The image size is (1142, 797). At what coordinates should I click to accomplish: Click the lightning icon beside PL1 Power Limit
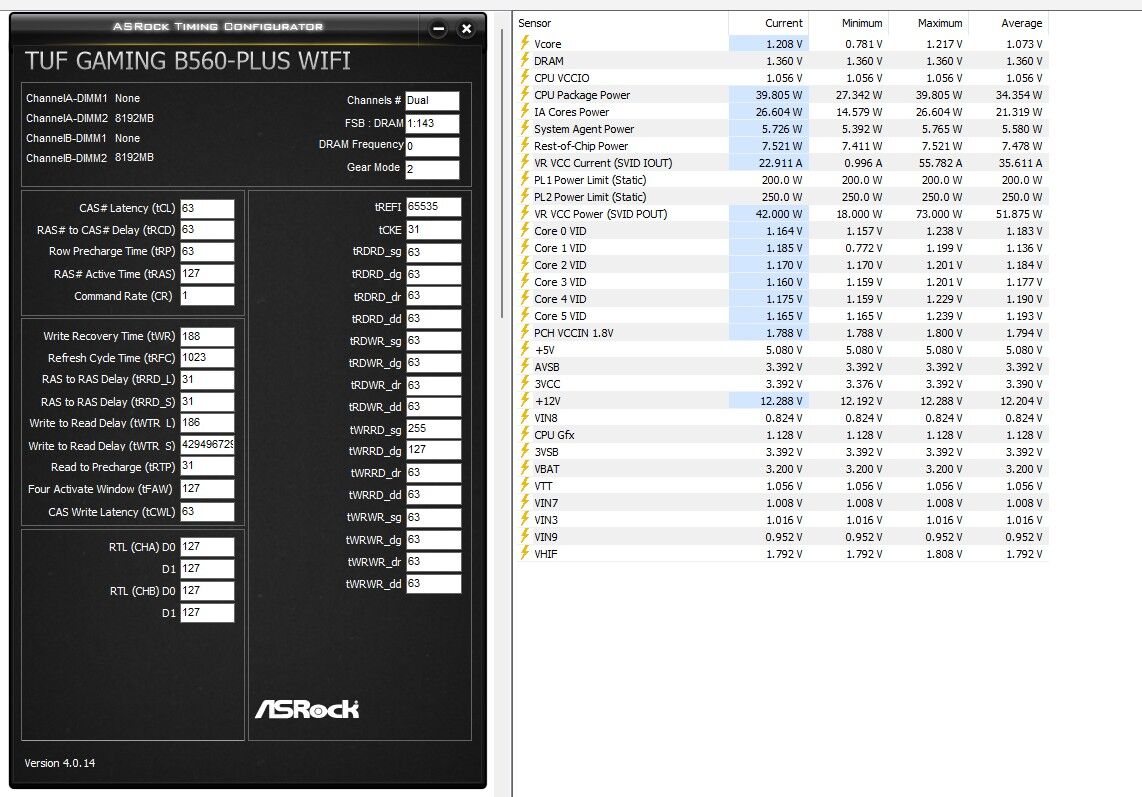524,179
